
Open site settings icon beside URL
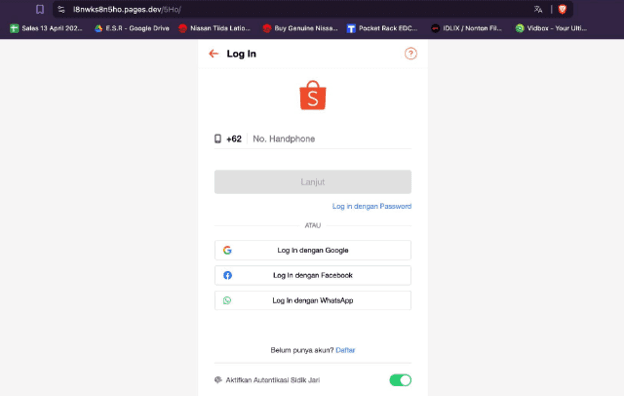pyautogui.click(x=61, y=9)
